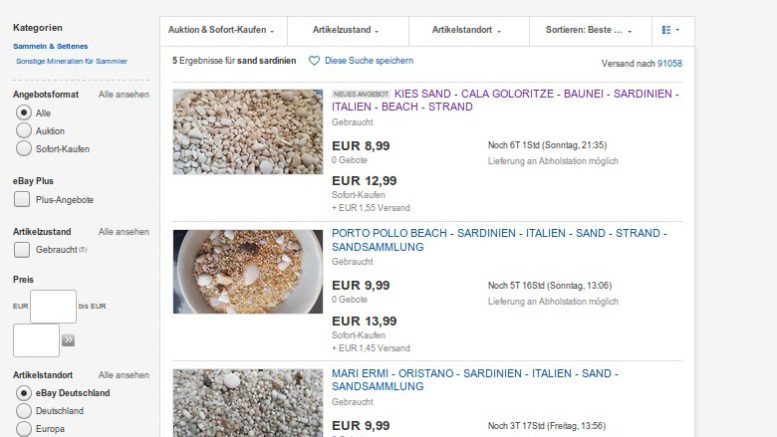The height and width of the screenshot is (437, 777).
Task: Open the list view layout icon
Action: (670, 30)
